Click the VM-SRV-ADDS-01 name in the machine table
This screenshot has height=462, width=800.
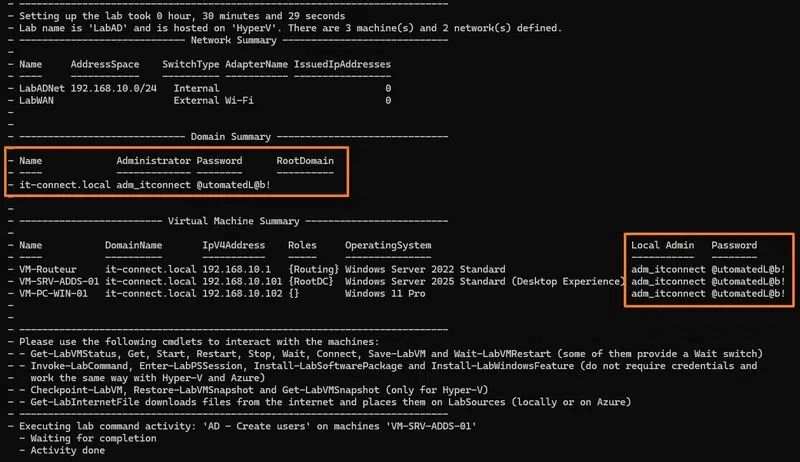58,281
